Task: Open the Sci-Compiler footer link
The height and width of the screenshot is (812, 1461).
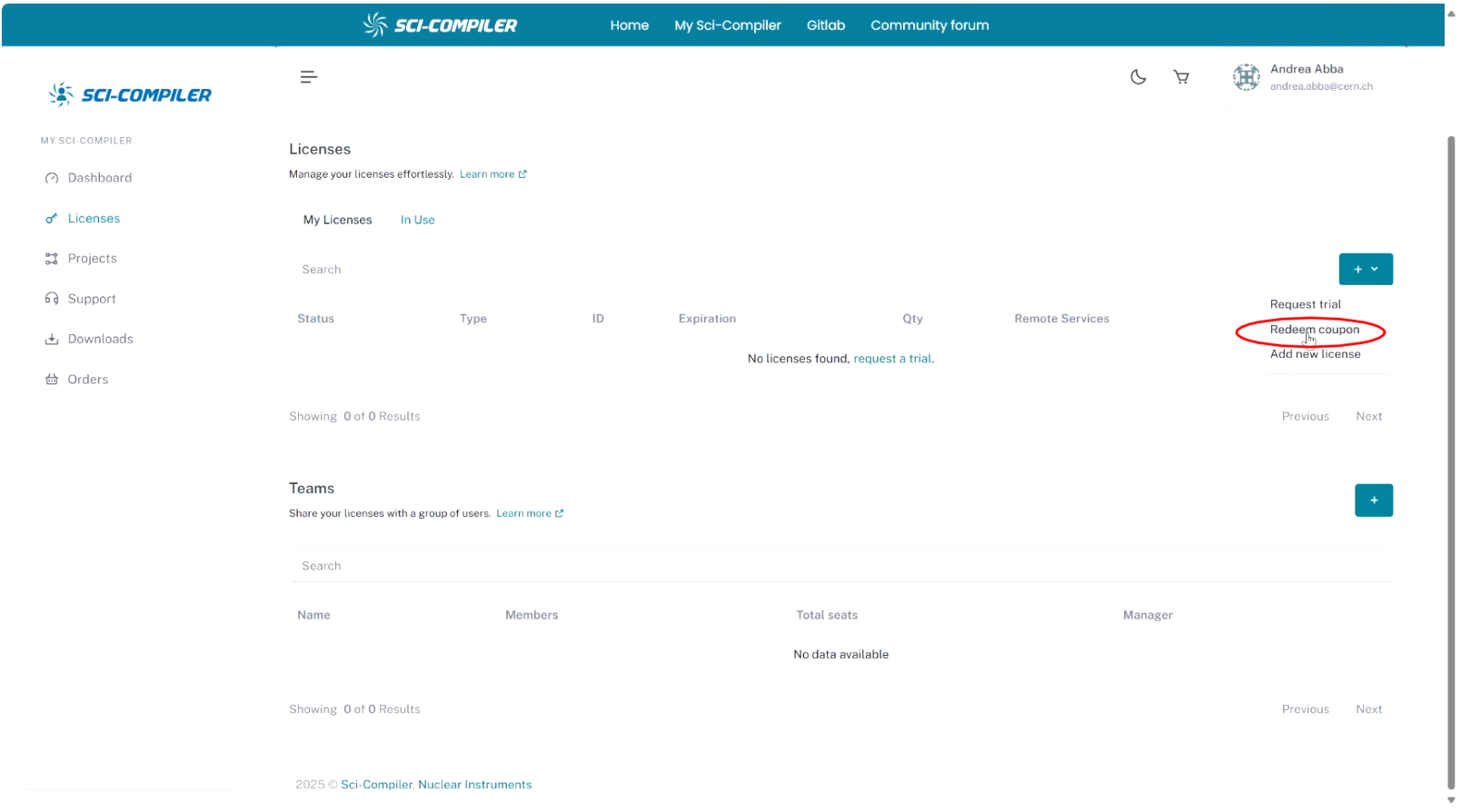Action: (376, 785)
